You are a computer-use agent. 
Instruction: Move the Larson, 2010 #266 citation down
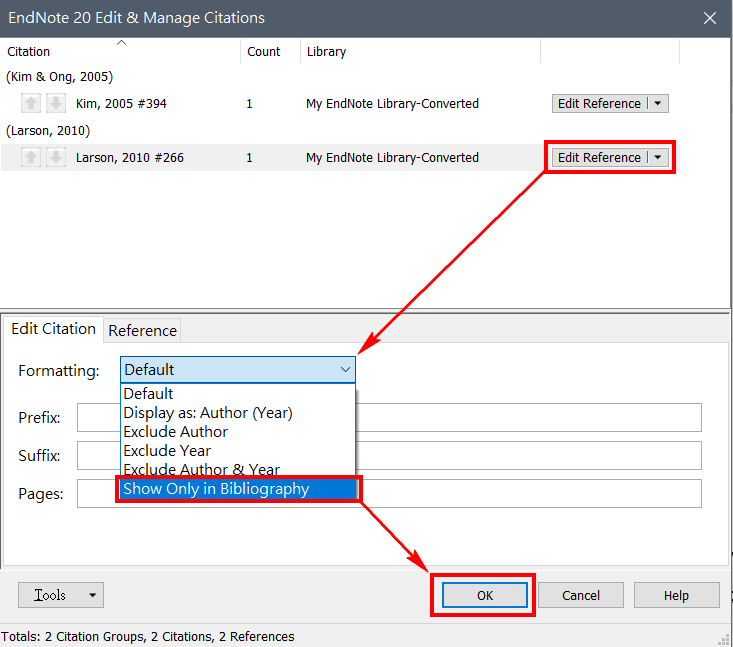(55, 157)
